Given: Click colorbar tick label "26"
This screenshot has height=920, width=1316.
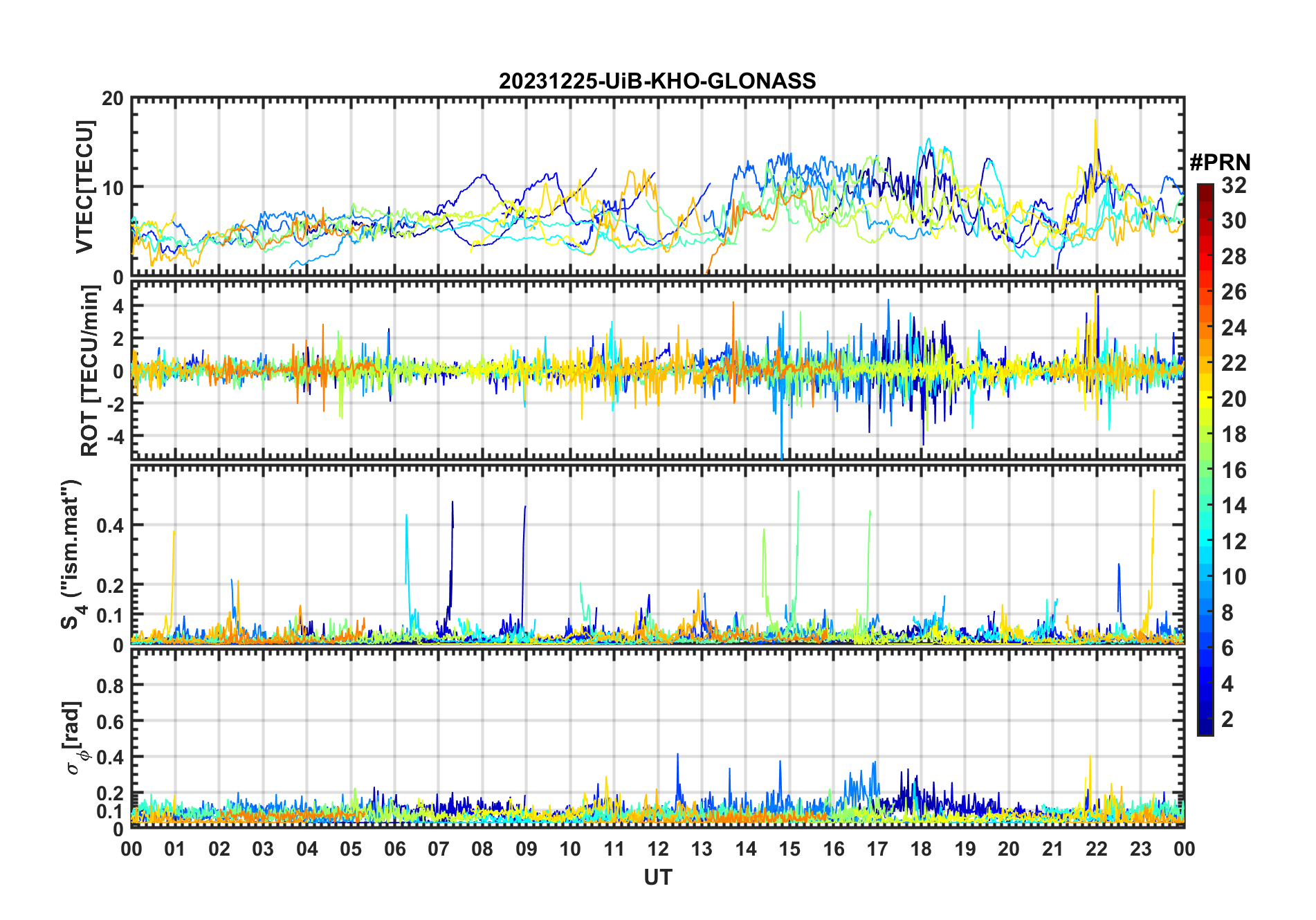Looking at the screenshot, I should pos(1234,292).
